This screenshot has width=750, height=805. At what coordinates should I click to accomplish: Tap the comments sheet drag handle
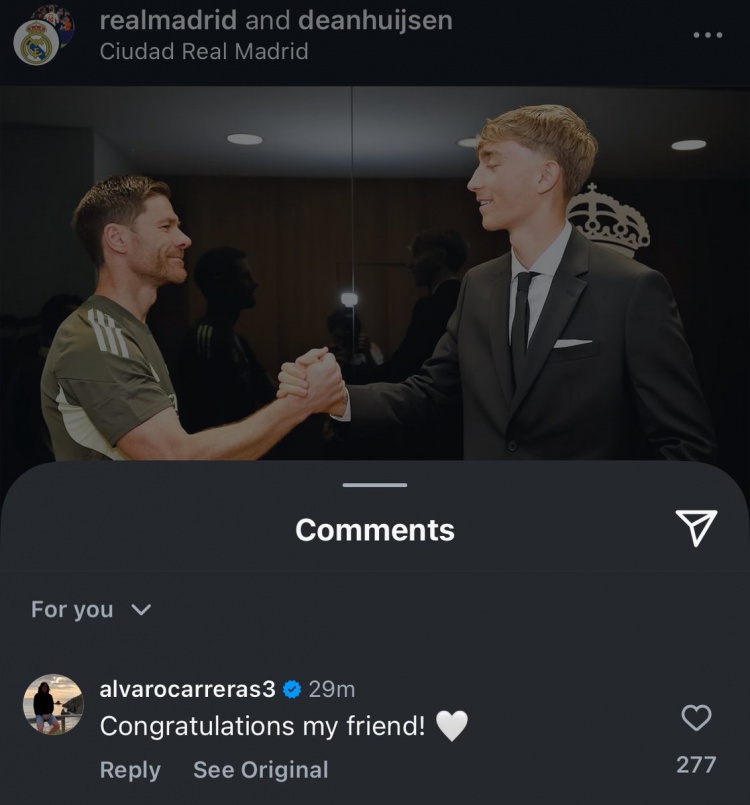click(375, 485)
